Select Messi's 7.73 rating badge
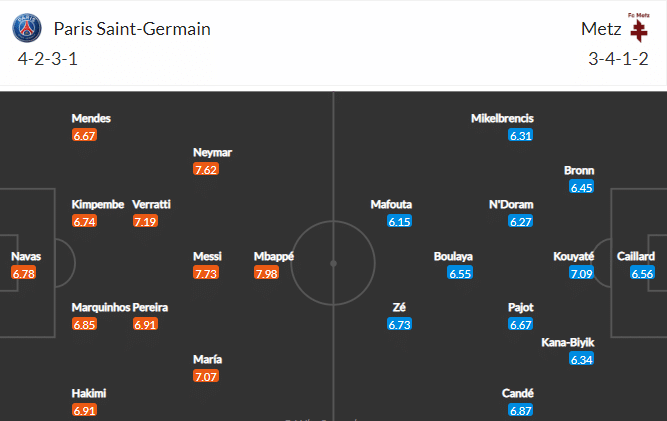The height and width of the screenshot is (421, 667). click(207, 274)
